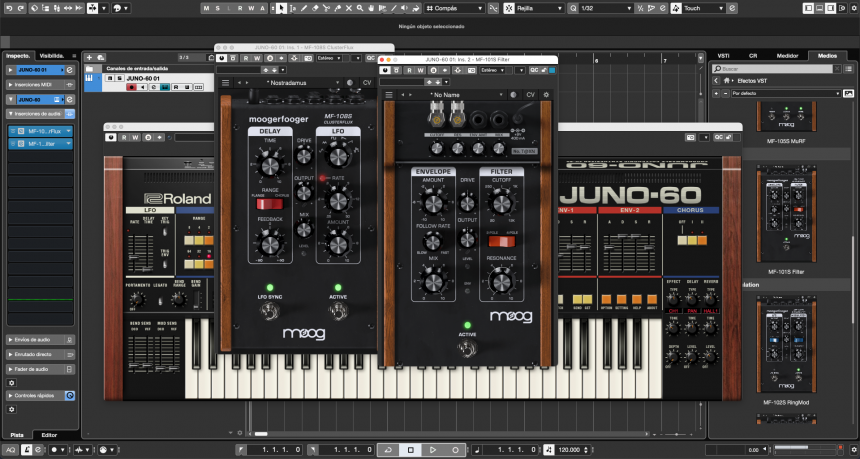Click the Read R button on MF-101S window
Image resolution: width=860 pixels, height=459 pixels.
(409, 70)
